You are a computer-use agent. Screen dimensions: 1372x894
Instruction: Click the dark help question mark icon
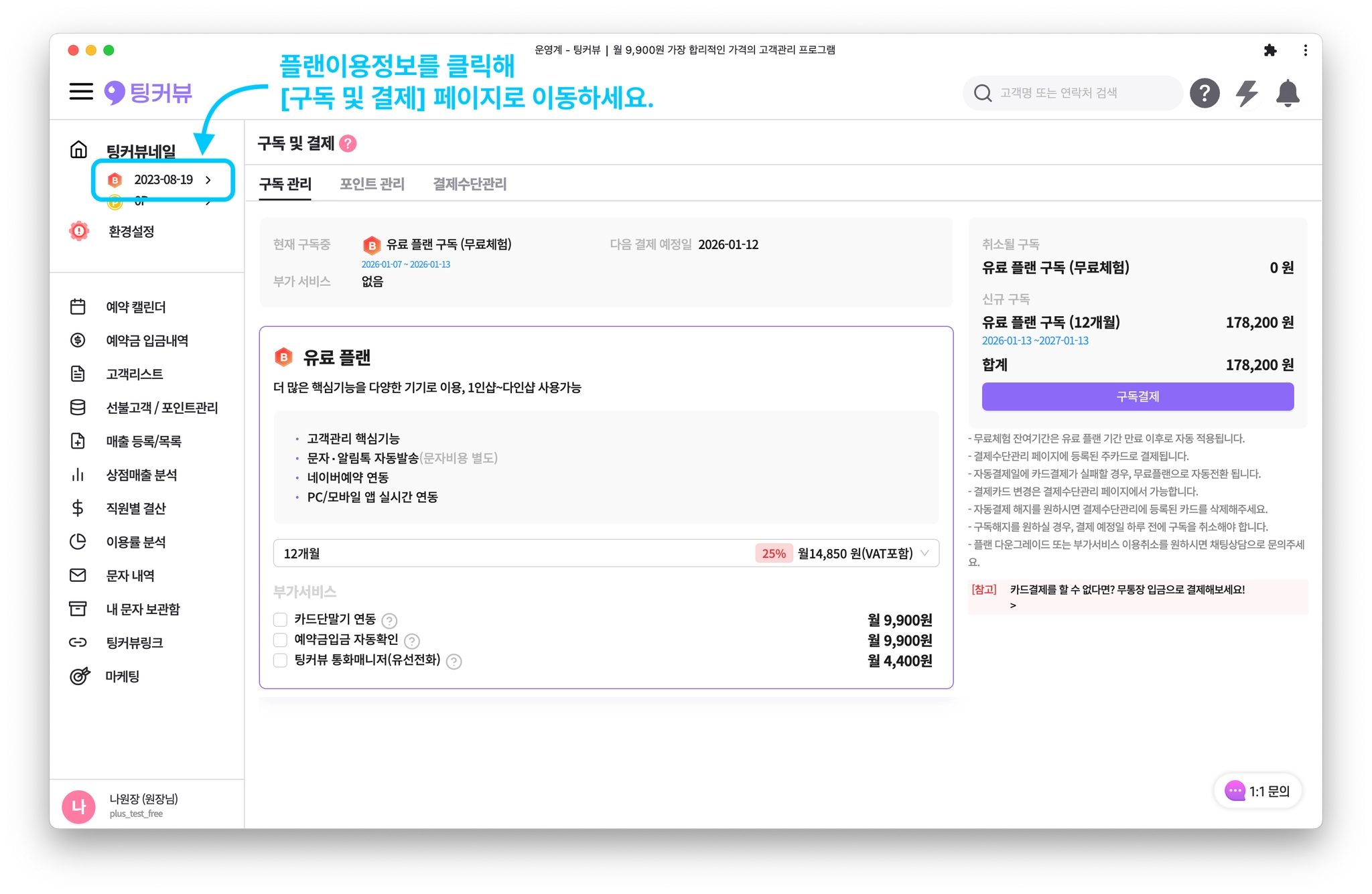pyautogui.click(x=1204, y=93)
